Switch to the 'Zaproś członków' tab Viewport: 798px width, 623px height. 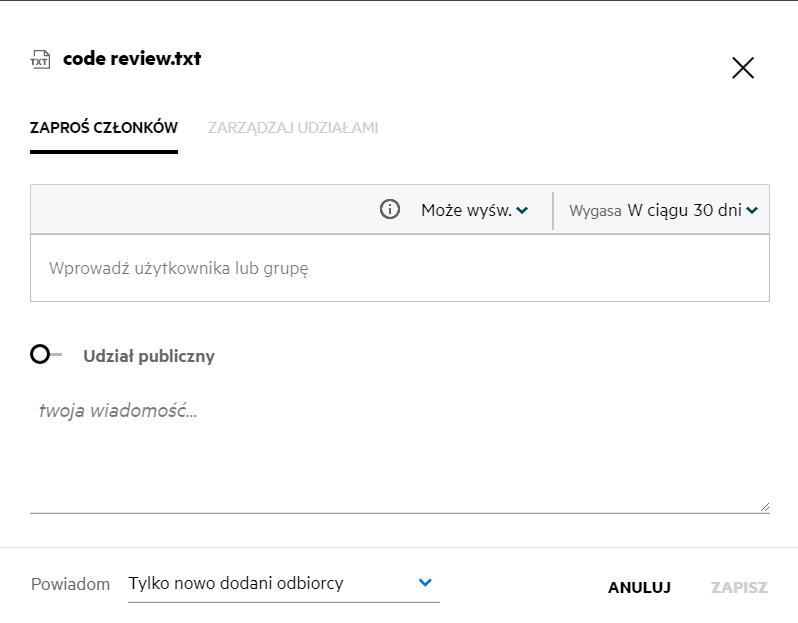(104, 128)
